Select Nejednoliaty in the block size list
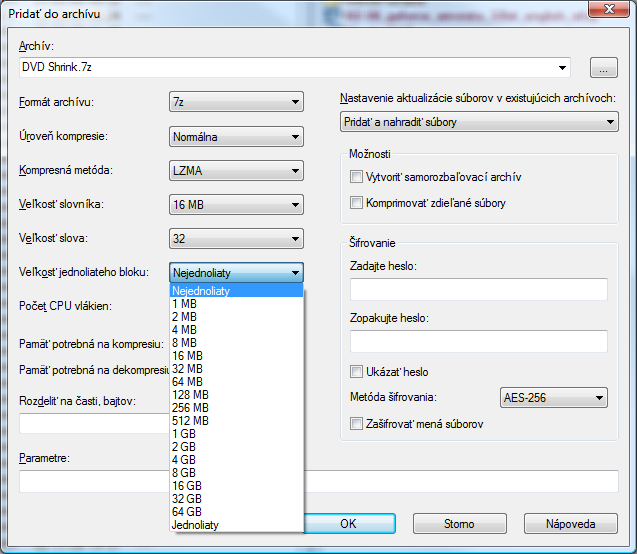Viewport: 637px width, 554px height. pyautogui.click(x=236, y=291)
